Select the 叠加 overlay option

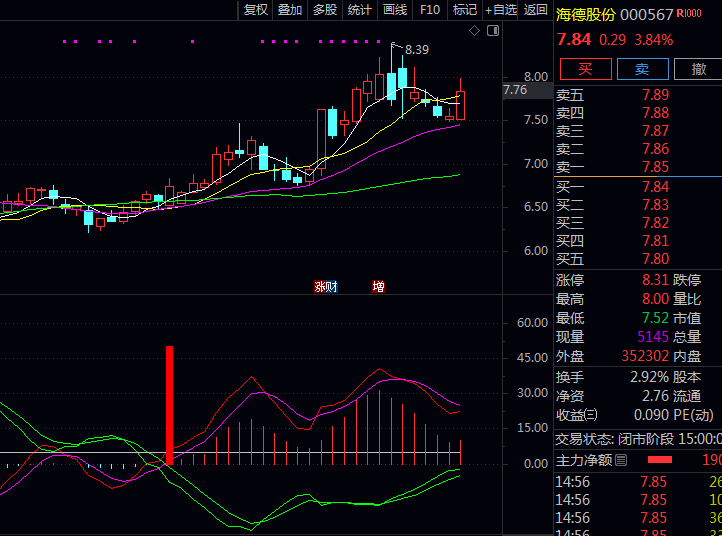tap(290, 10)
